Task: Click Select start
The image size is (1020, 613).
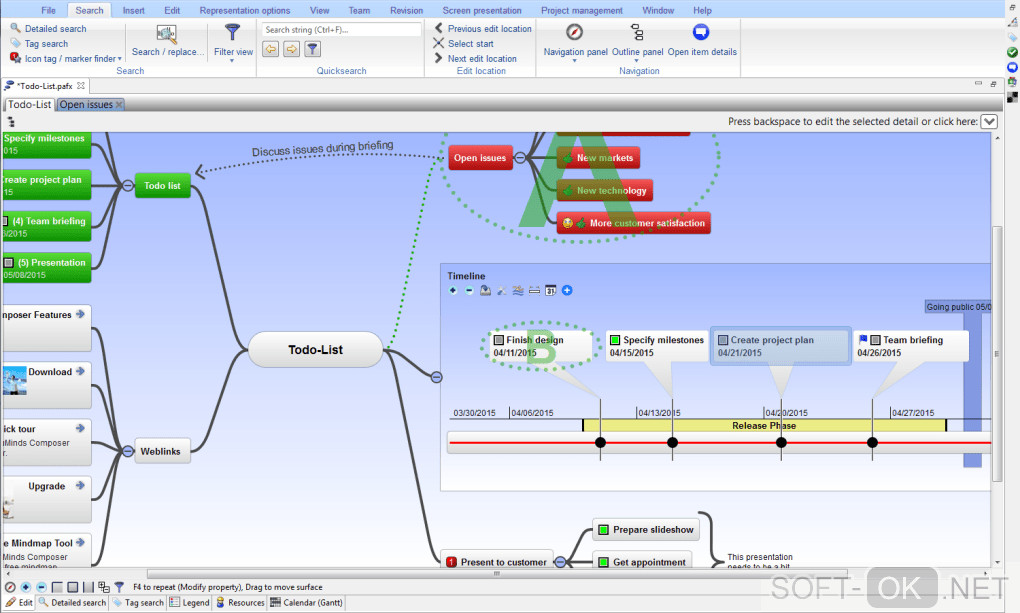Action: tap(464, 44)
